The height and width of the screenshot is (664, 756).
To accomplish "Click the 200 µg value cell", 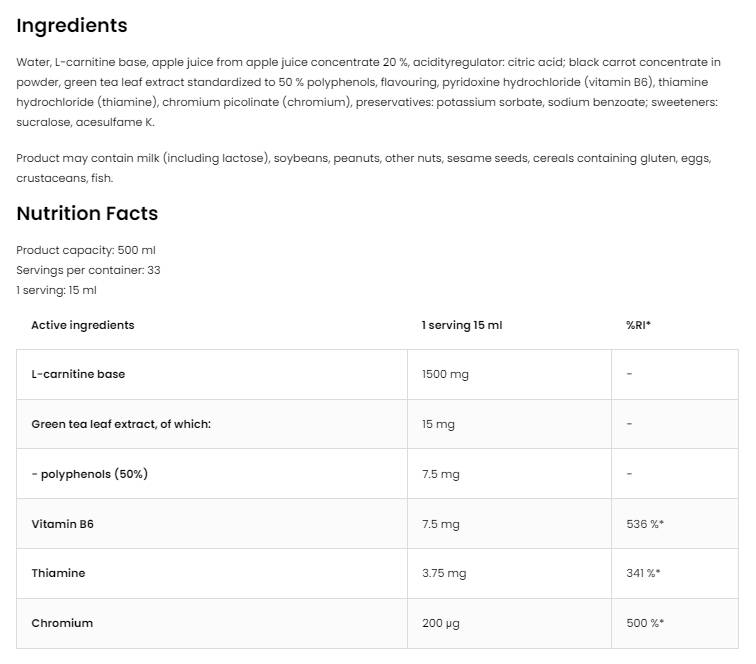I will pyautogui.click(x=441, y=623).
